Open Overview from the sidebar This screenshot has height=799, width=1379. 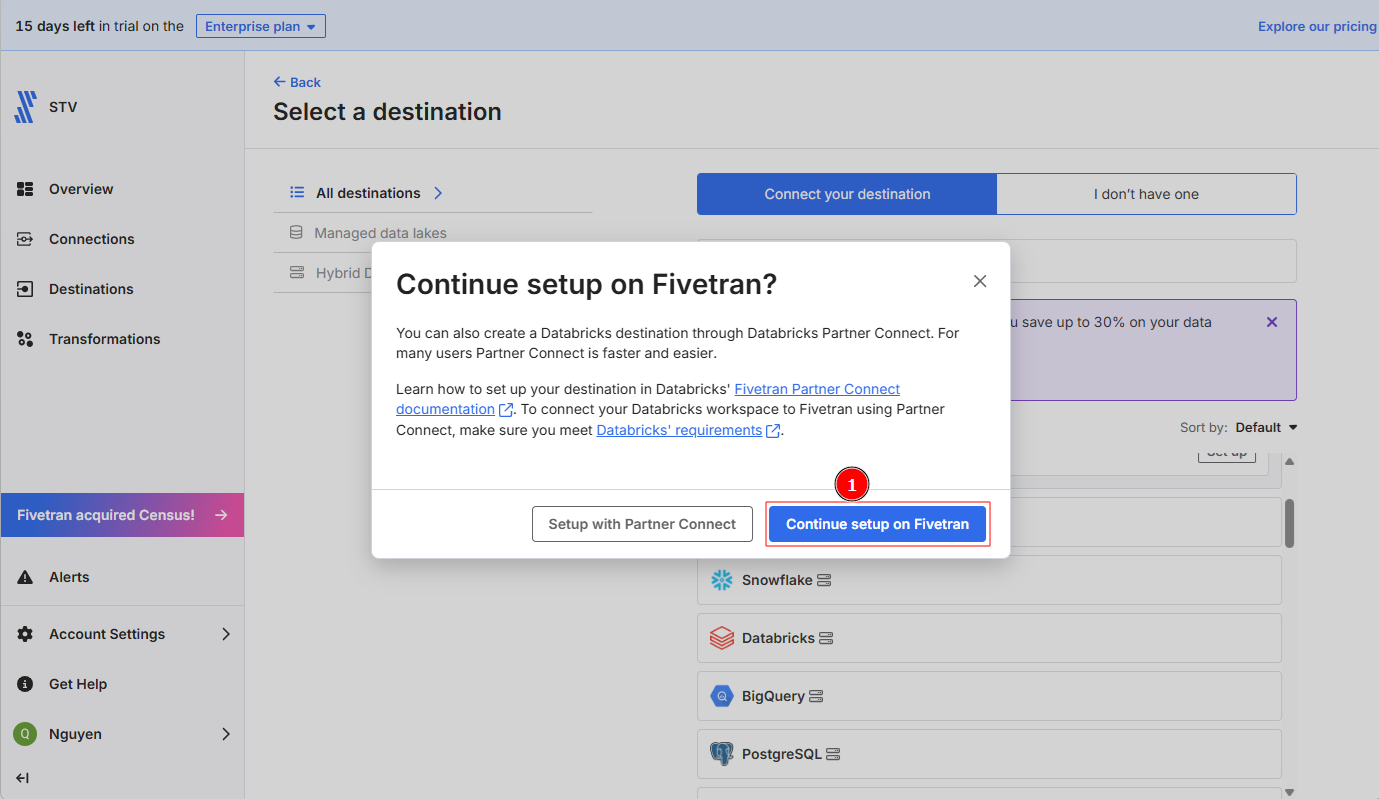coord(80,189)
